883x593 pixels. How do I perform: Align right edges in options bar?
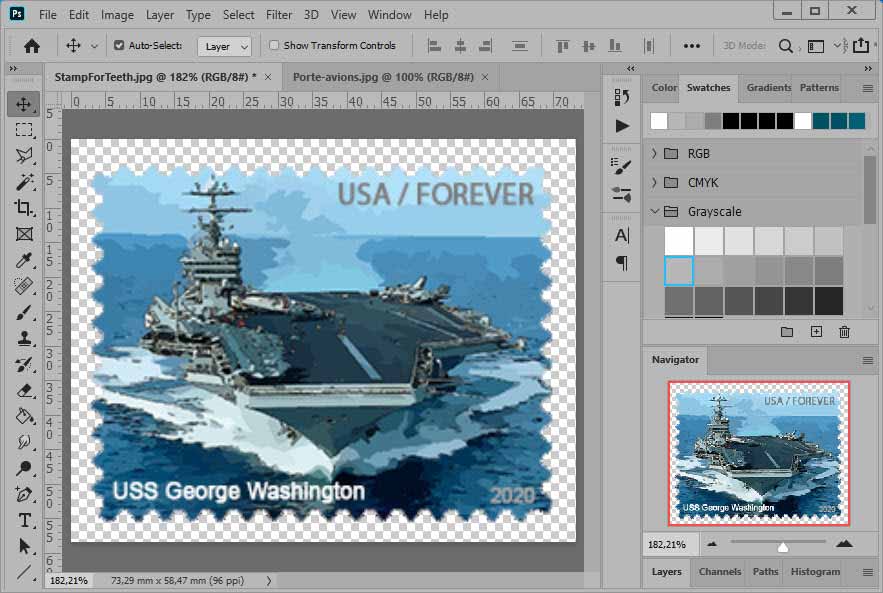[485, 46]
